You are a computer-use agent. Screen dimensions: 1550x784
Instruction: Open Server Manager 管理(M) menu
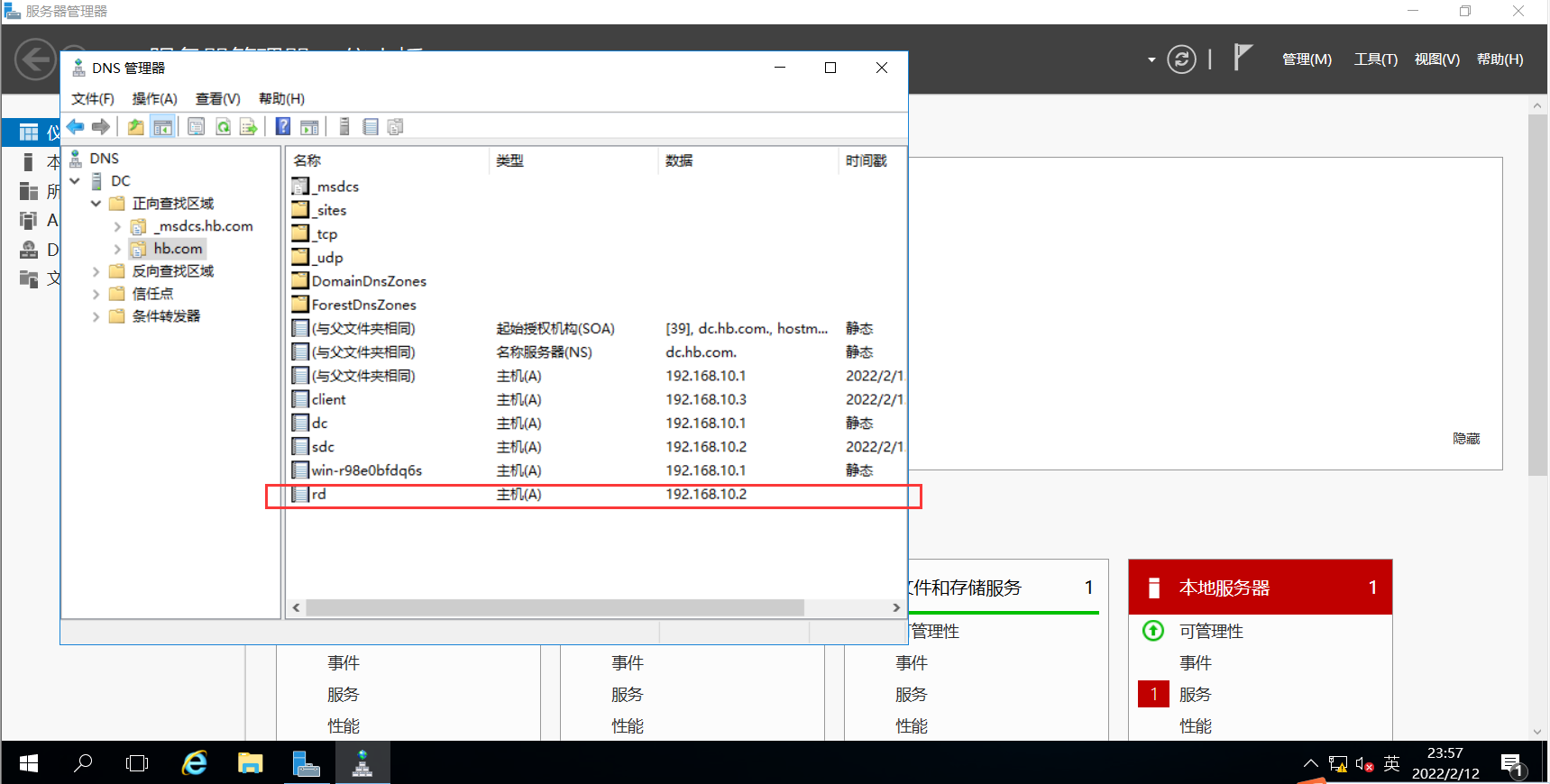(1307, 59)
